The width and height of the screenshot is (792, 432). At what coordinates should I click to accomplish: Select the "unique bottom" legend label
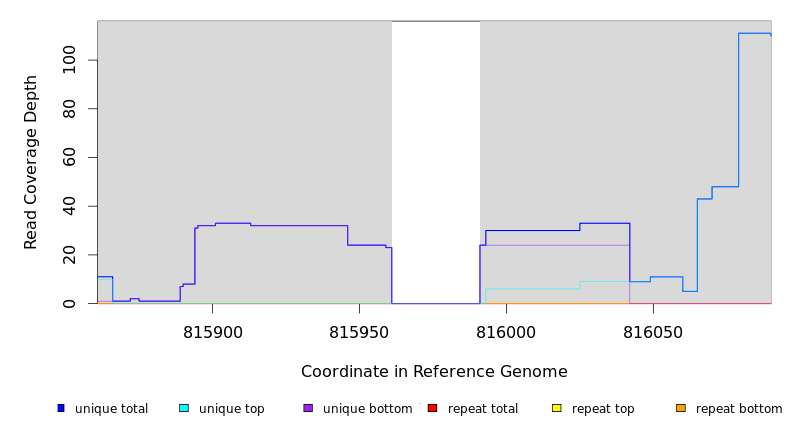point(367,409)
